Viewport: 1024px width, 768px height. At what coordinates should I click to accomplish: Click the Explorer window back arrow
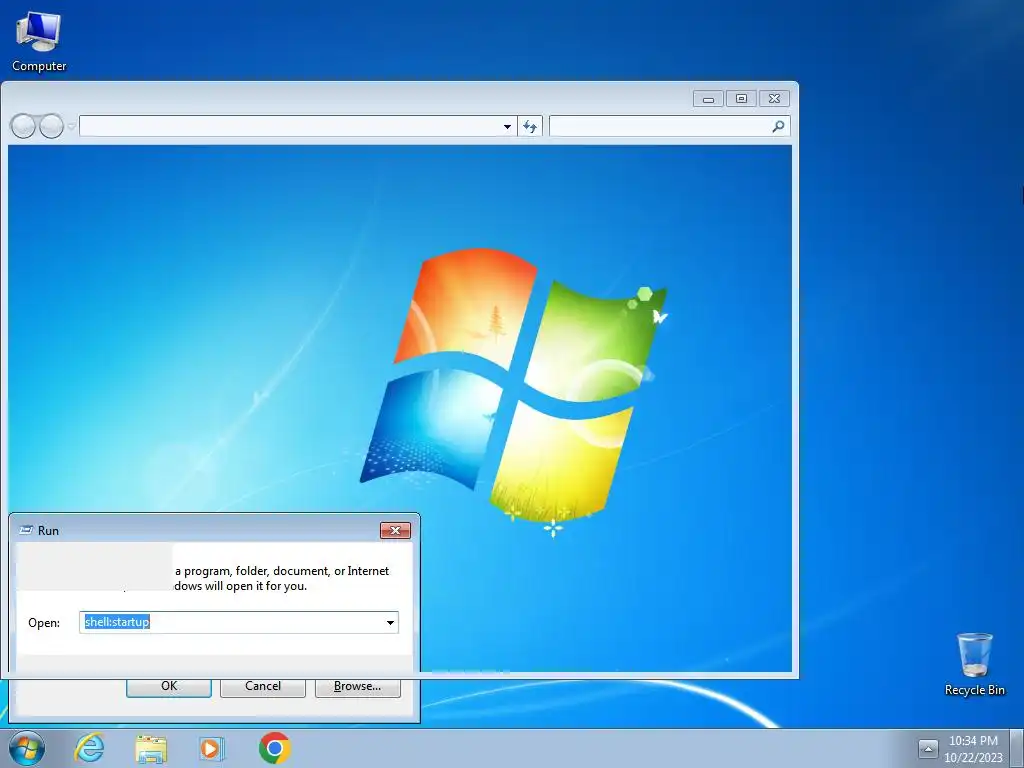tap(23, 126)
